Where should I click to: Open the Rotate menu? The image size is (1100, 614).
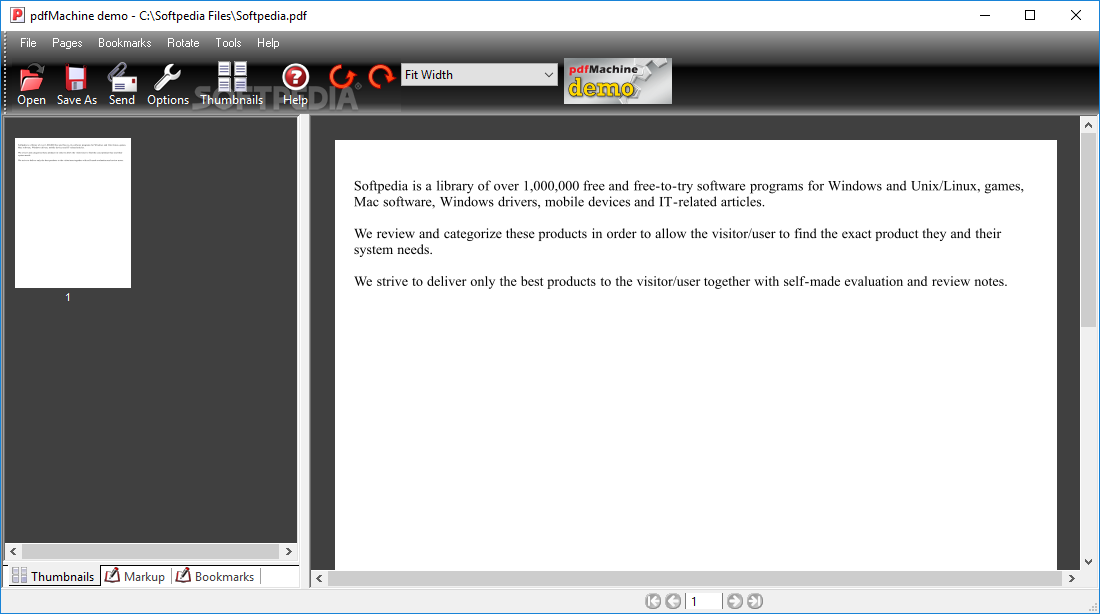(x=183, y=43)
